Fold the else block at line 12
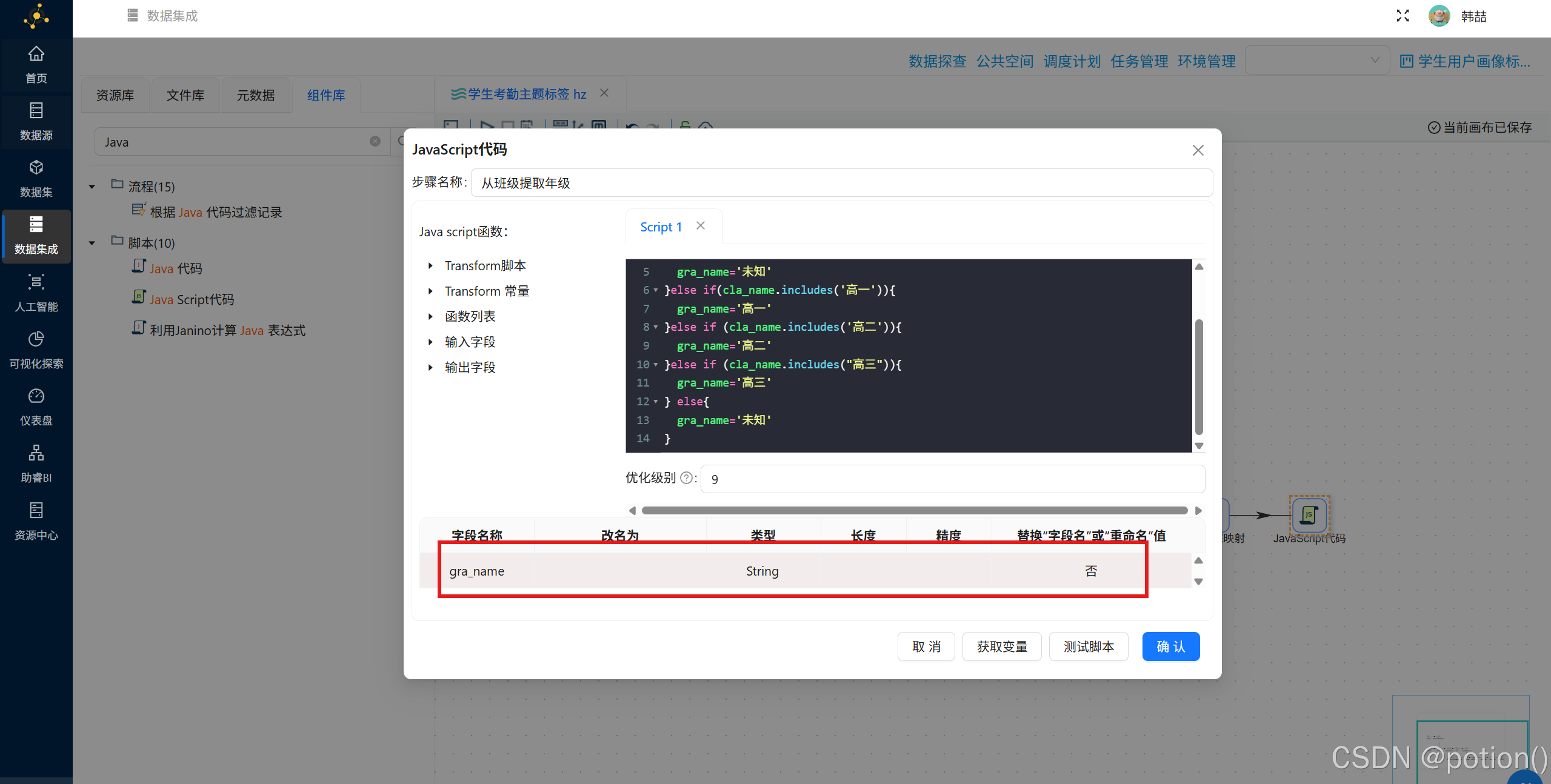Viewport: 1551px width, 784px height. [x=656, y=402]
